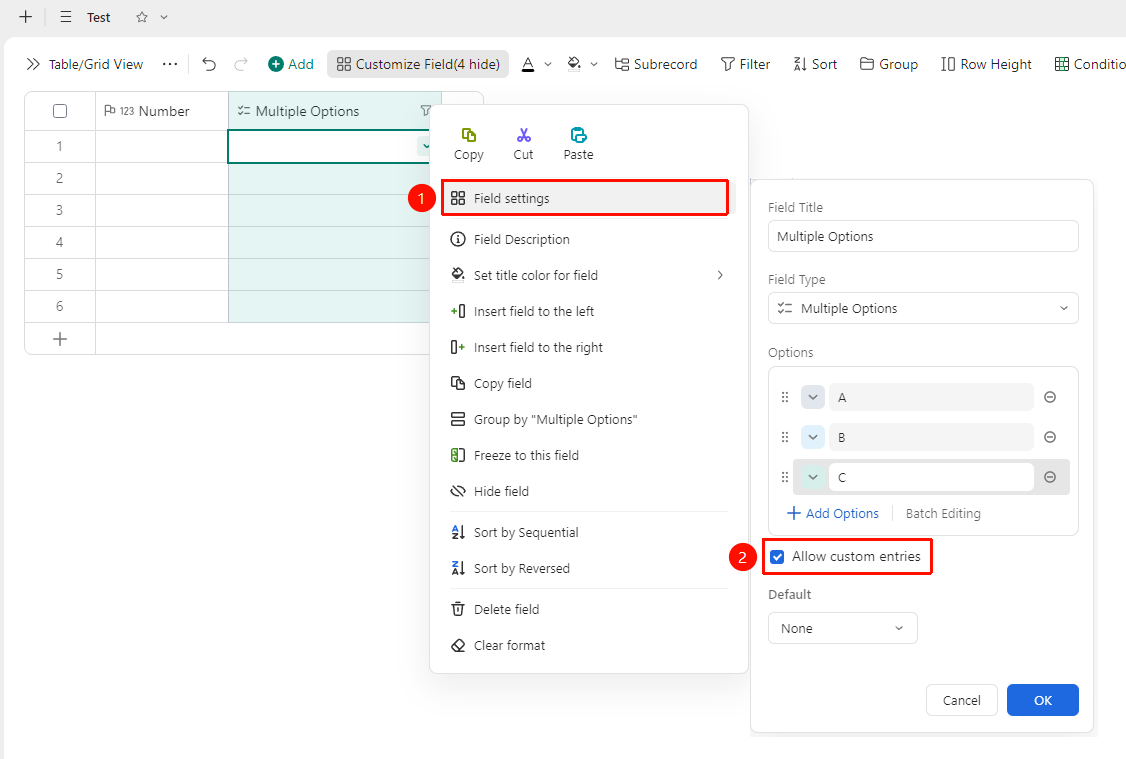Click the Filter toolbar button
The height and width of the screenshot is (759, 1126).
[745, 64]
